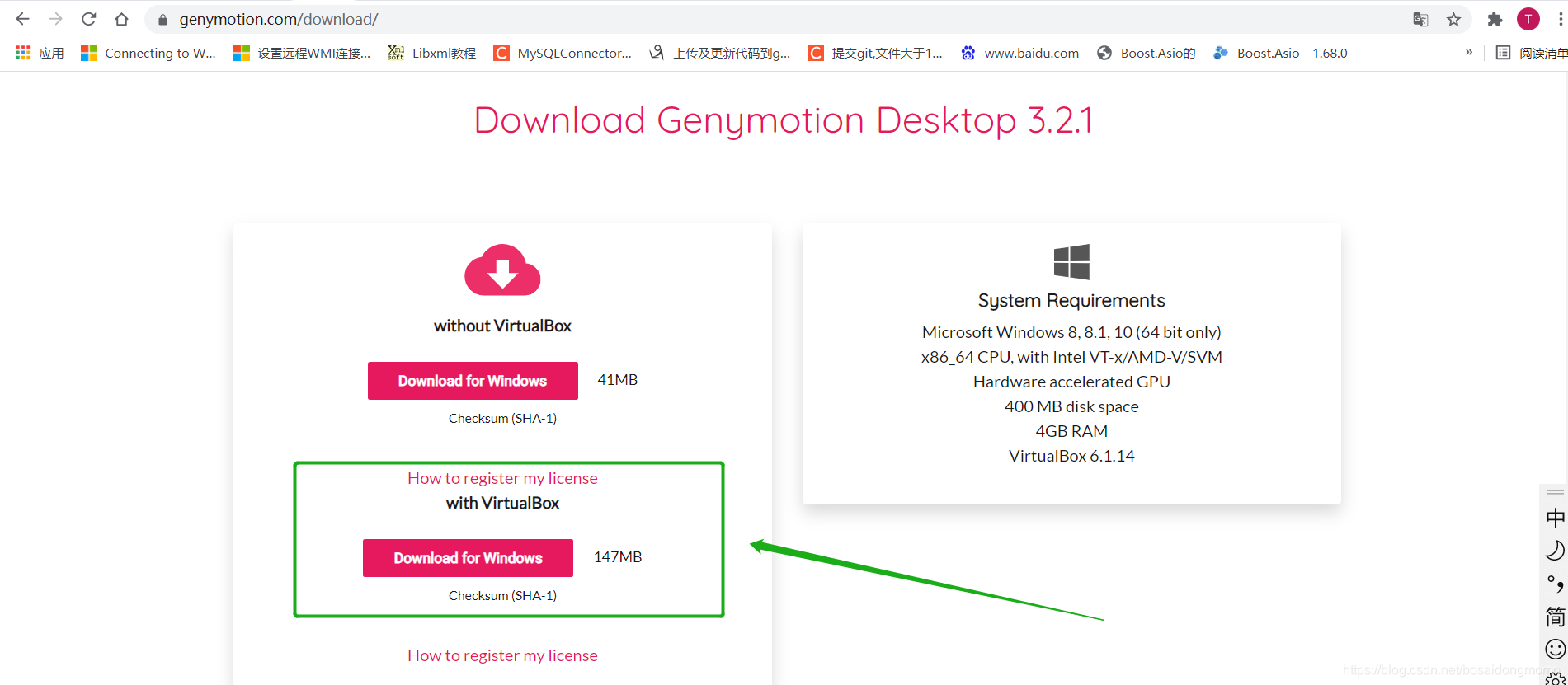The height and width of the screenshot is (685, 1568).
Task: Click the Windows logo in System Requirements
Action: pyautogui.click(x=1071, y=262)
